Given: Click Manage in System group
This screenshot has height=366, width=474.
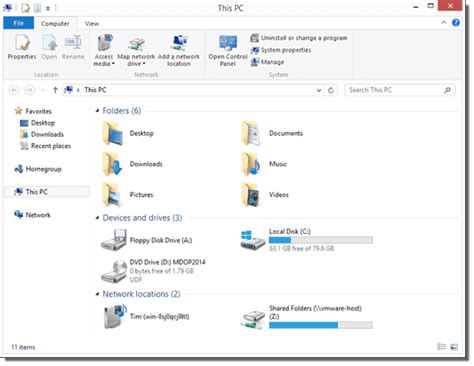Looking at the screenshot, I should click(x=267, y=62).
